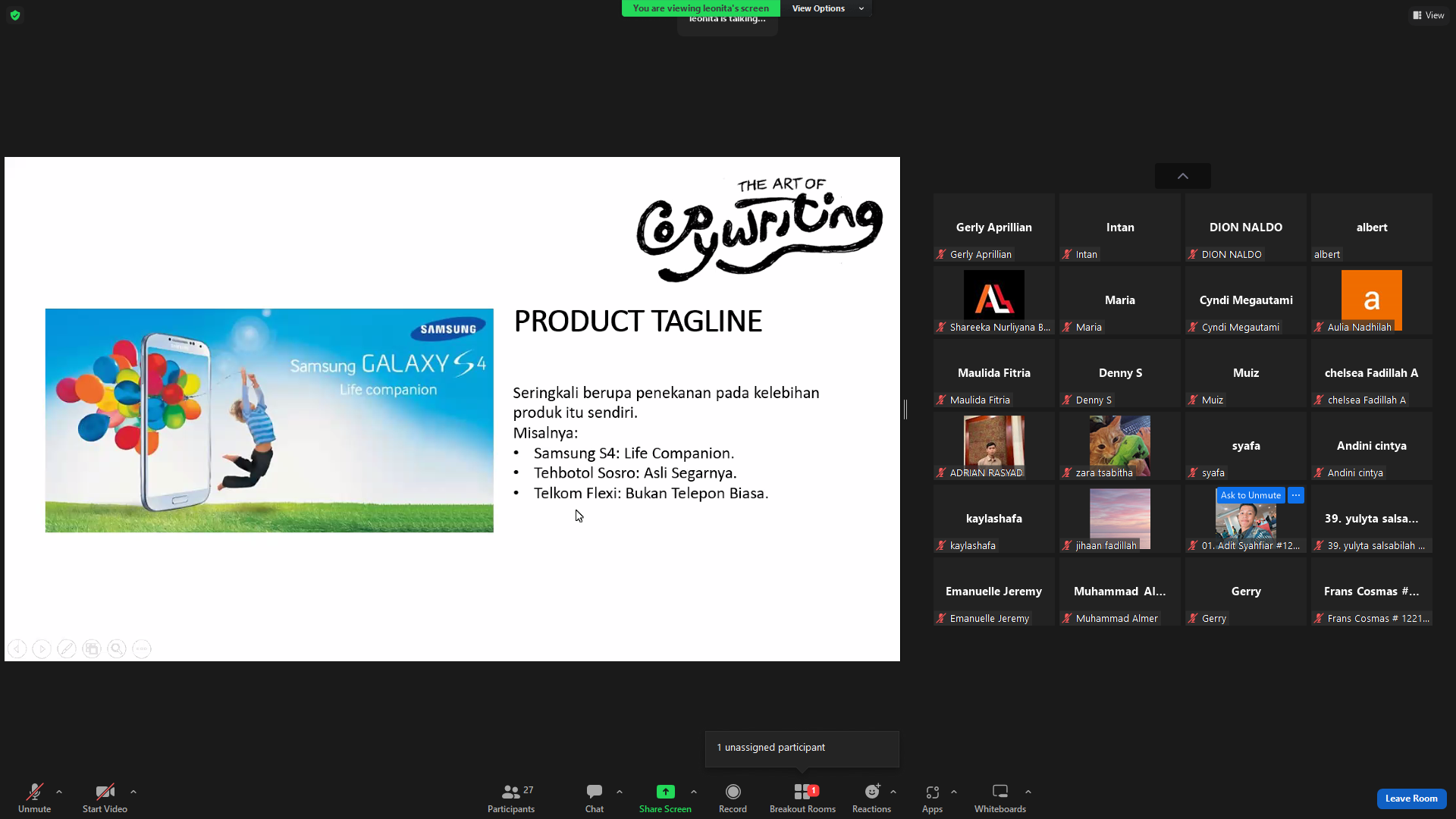Expand the Whiteboards options caret
Screen dimensions: 1456x819
pyautogui.click(x=1028, y=792)
